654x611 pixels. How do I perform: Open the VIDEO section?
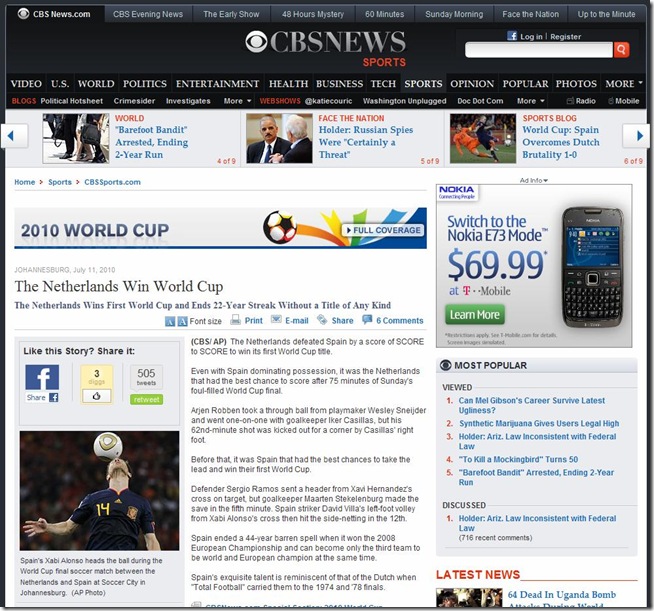coord(26,84)
